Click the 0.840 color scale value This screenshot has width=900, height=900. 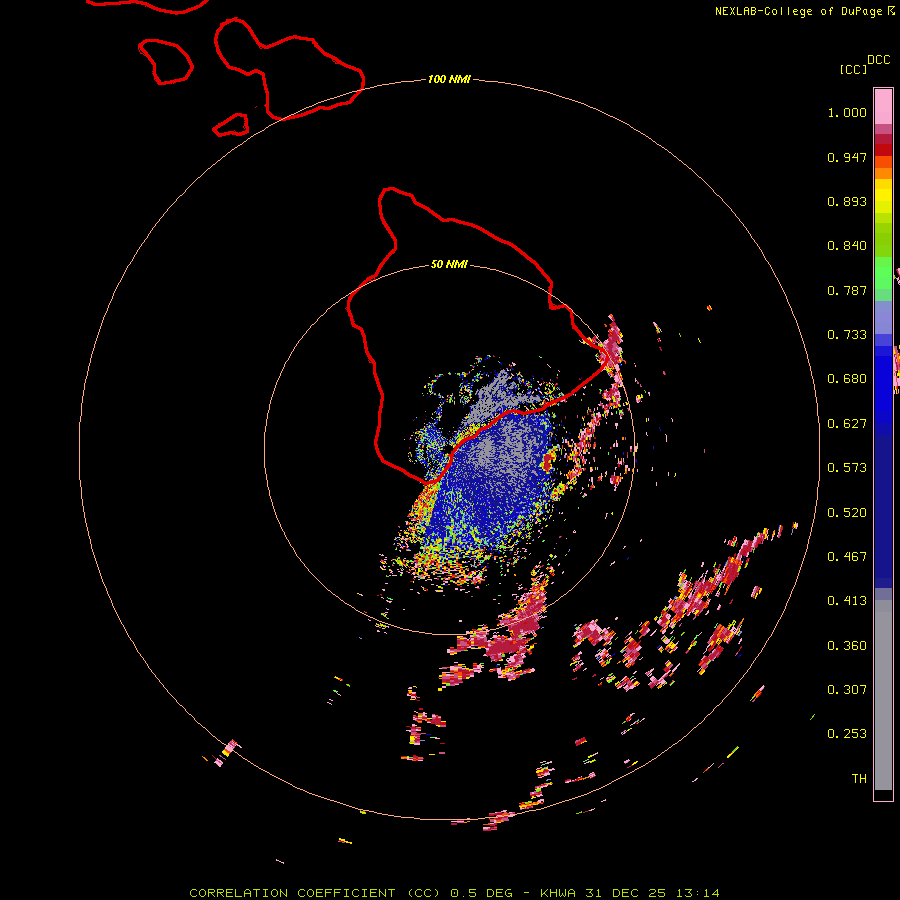click(847, 246)
